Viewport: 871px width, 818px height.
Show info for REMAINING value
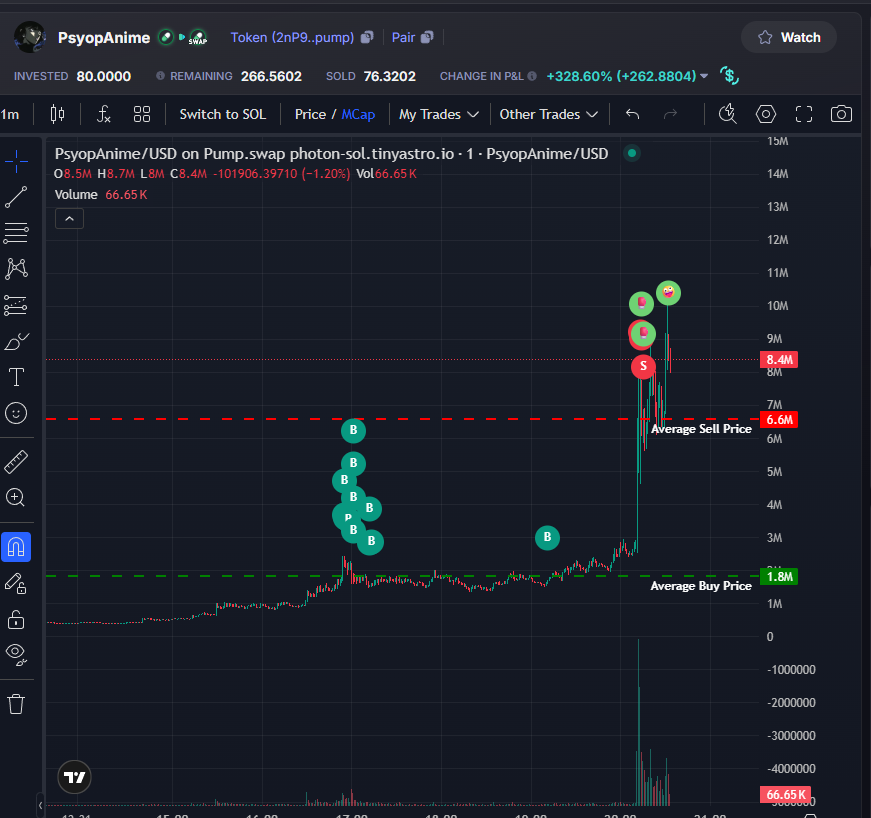[161, 76]
